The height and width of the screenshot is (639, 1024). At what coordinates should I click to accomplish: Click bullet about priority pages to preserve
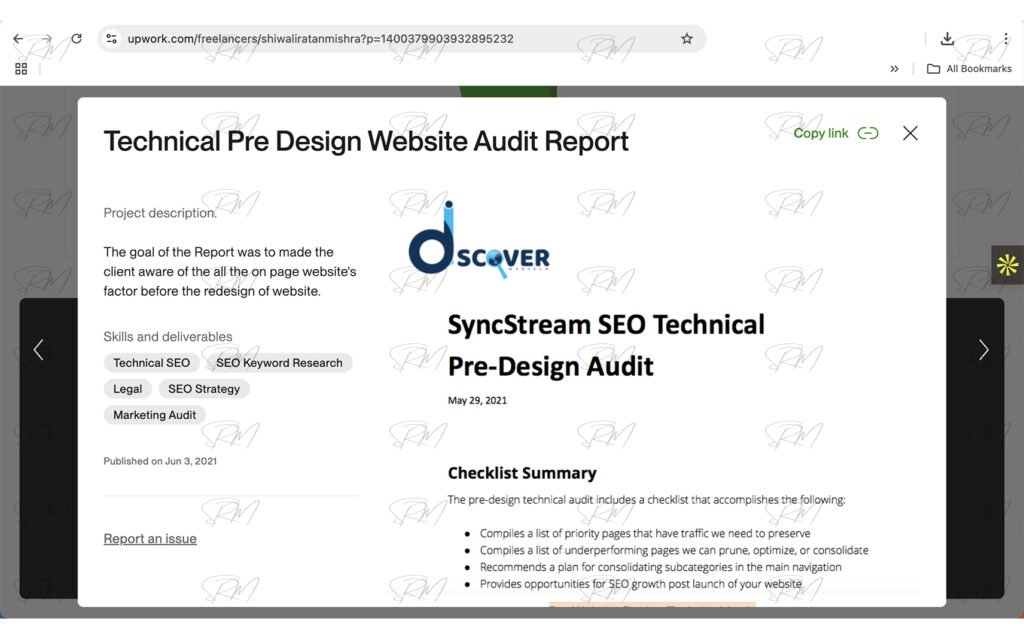click(x=645, y=533)
